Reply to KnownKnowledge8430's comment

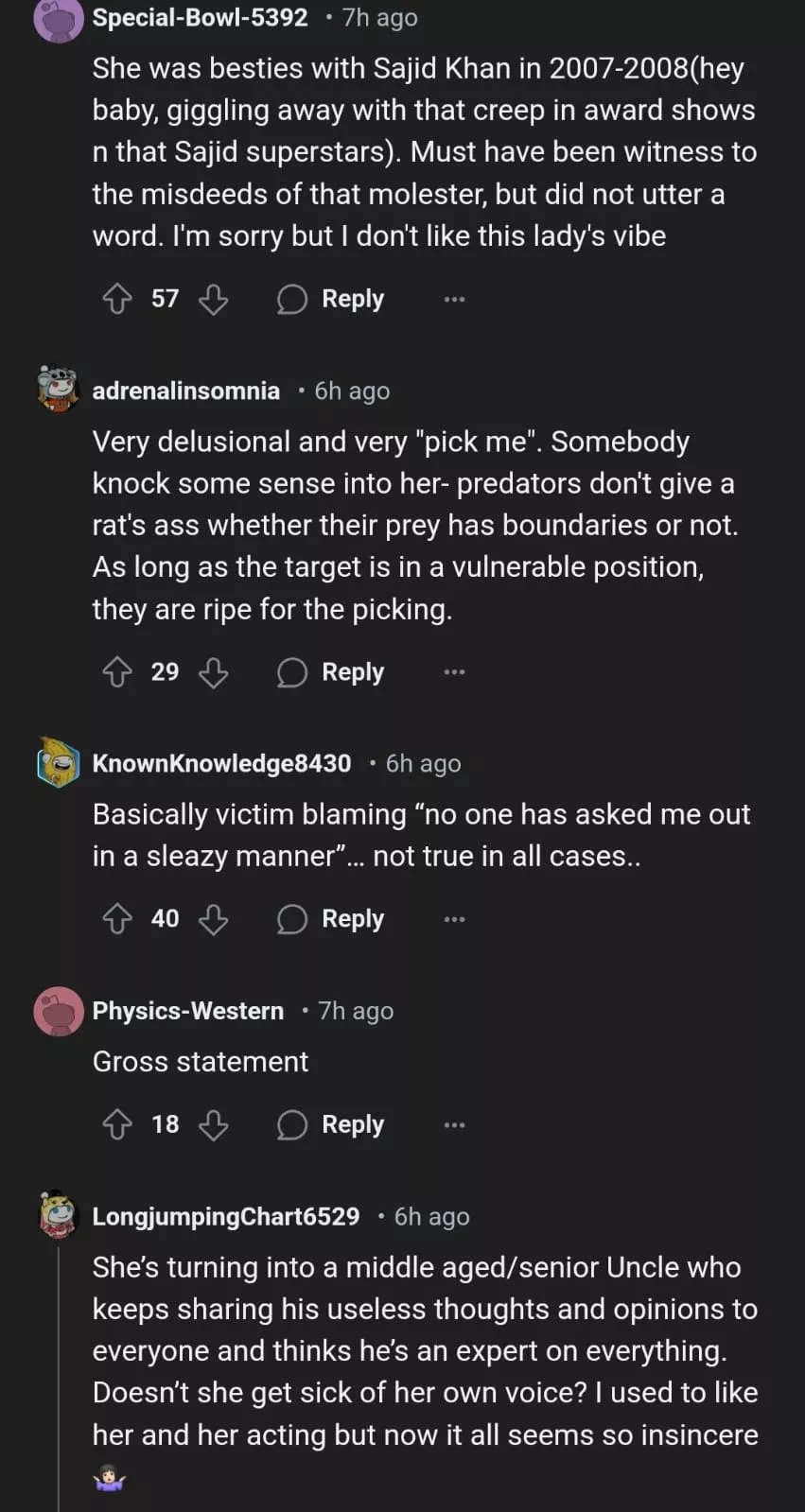331,919
